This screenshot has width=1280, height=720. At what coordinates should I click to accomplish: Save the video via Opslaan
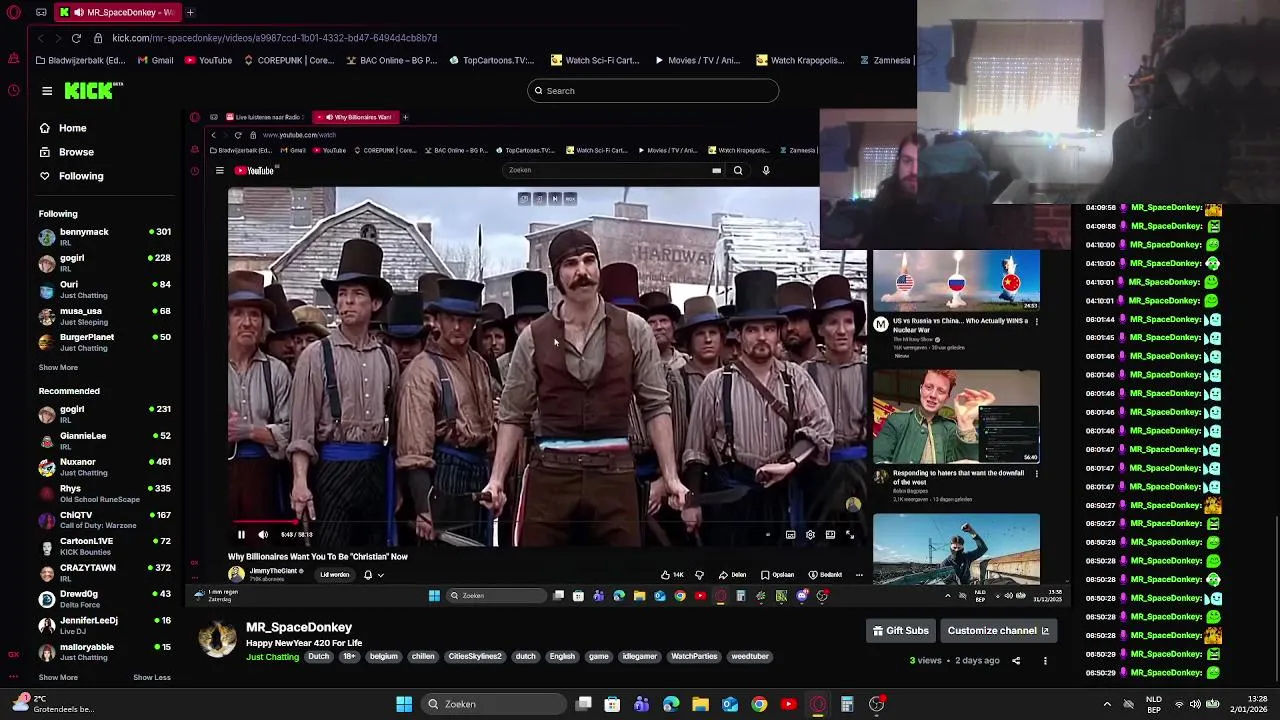pyautogui.click(x=777, y=575)
